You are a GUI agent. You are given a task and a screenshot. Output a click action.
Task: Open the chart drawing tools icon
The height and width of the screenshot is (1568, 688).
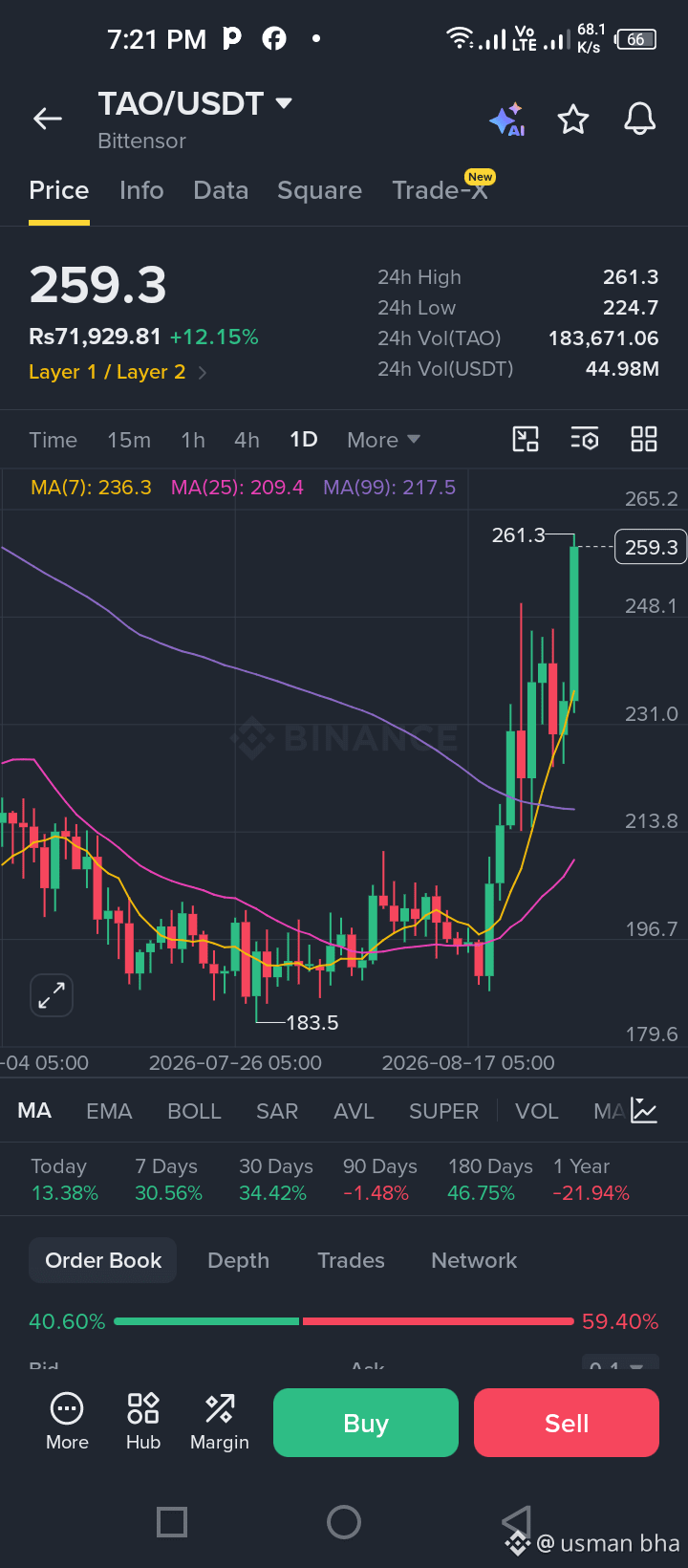(x=526, y=439)
